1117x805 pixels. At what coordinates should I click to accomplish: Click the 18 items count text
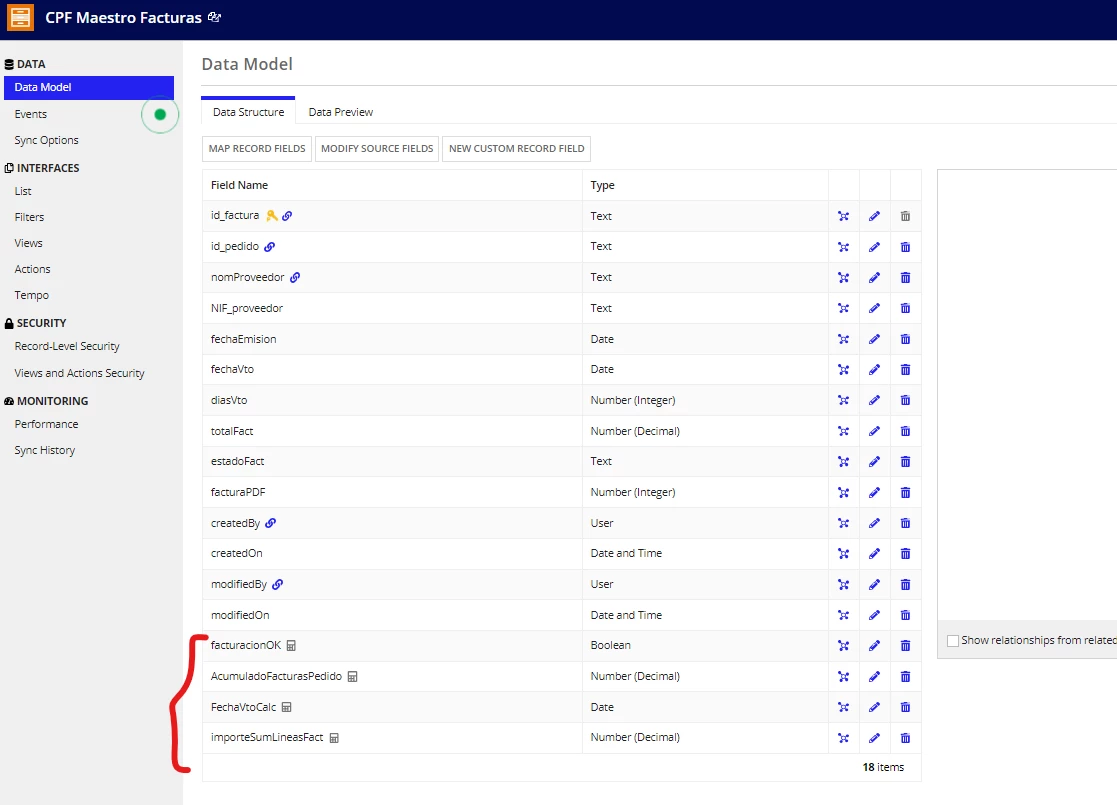coord(883,767)
